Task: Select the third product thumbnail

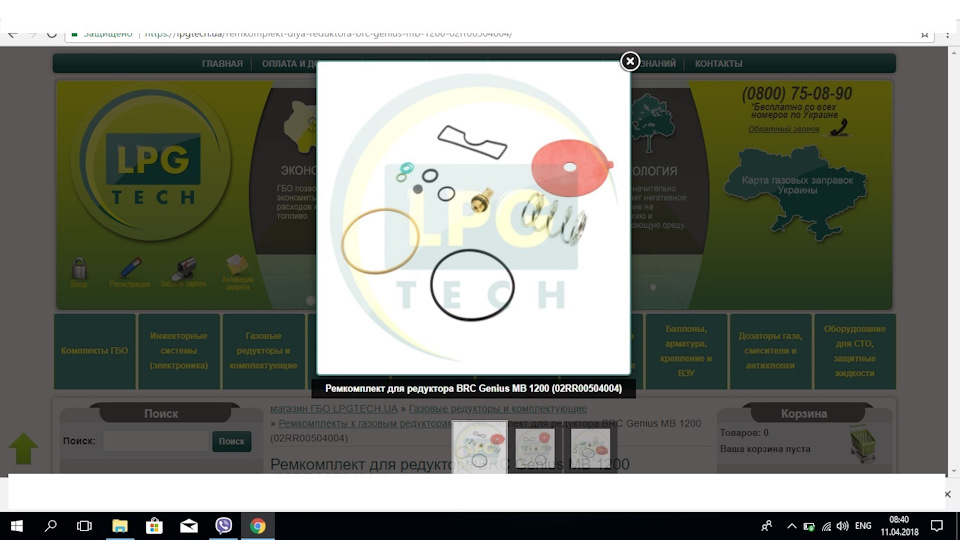Action: pos(590,447)
